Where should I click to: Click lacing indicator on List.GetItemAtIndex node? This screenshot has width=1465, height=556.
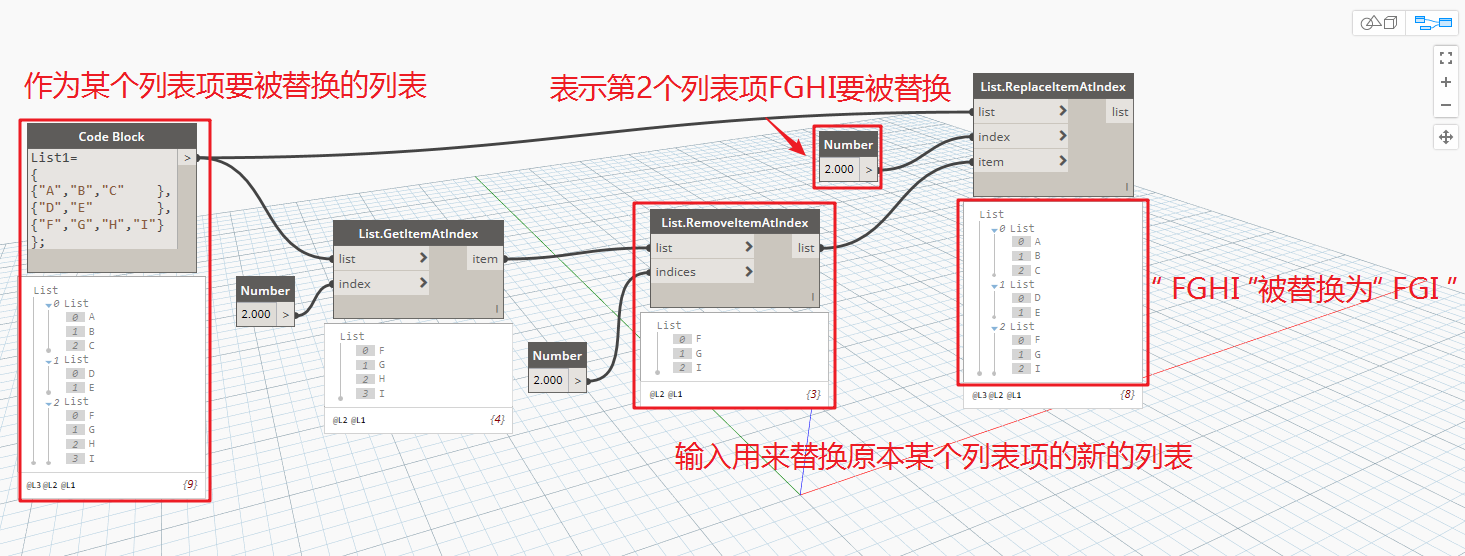(497, 310)
